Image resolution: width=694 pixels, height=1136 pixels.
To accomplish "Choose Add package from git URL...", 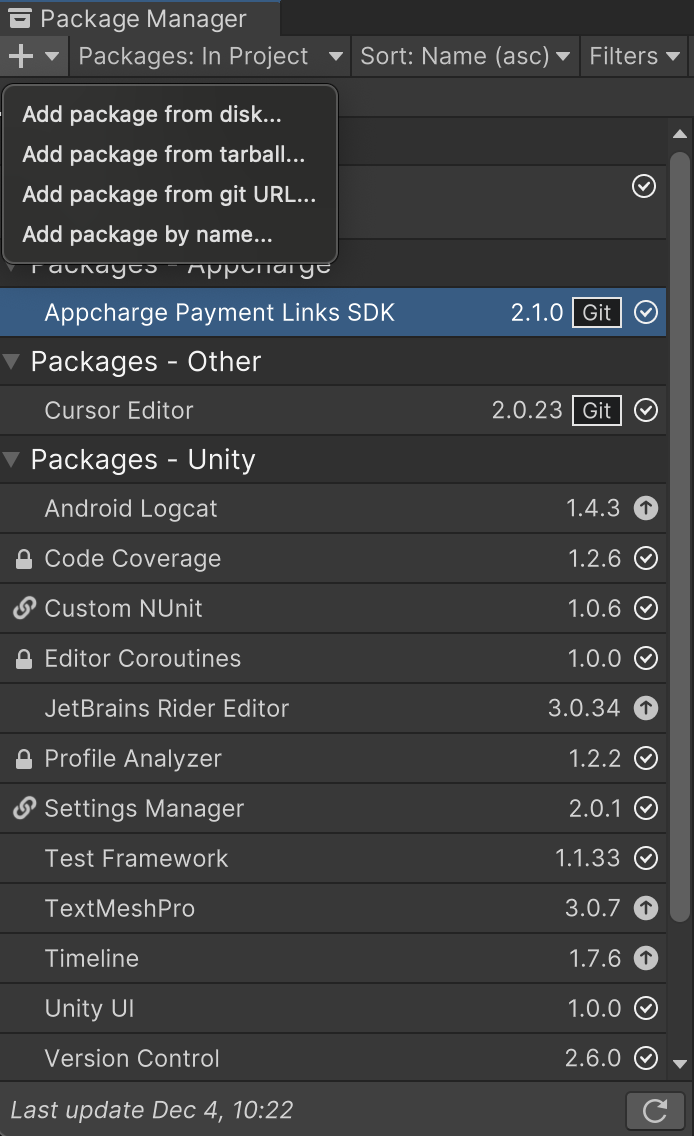I will click(170, 194).
